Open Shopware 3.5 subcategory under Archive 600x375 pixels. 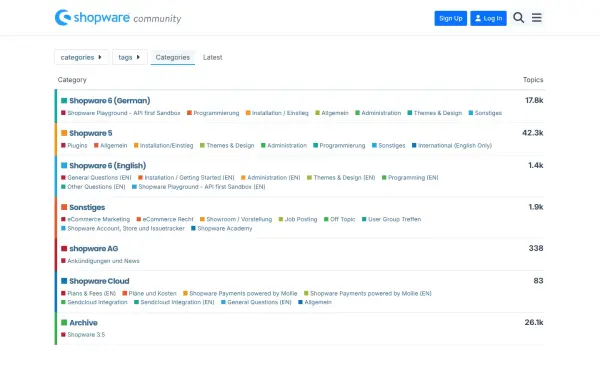click(x=86, y=335)
